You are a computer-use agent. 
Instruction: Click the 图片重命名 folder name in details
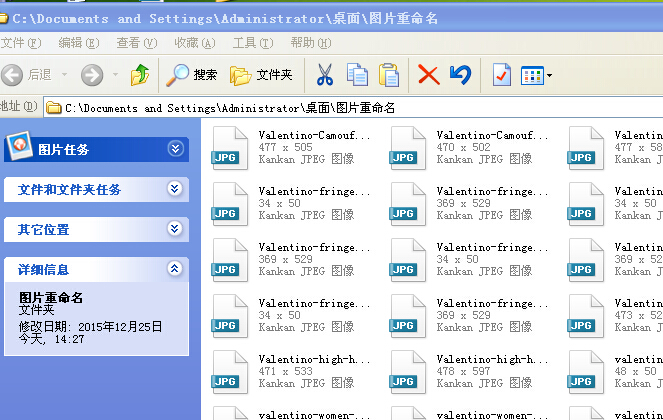51,297
